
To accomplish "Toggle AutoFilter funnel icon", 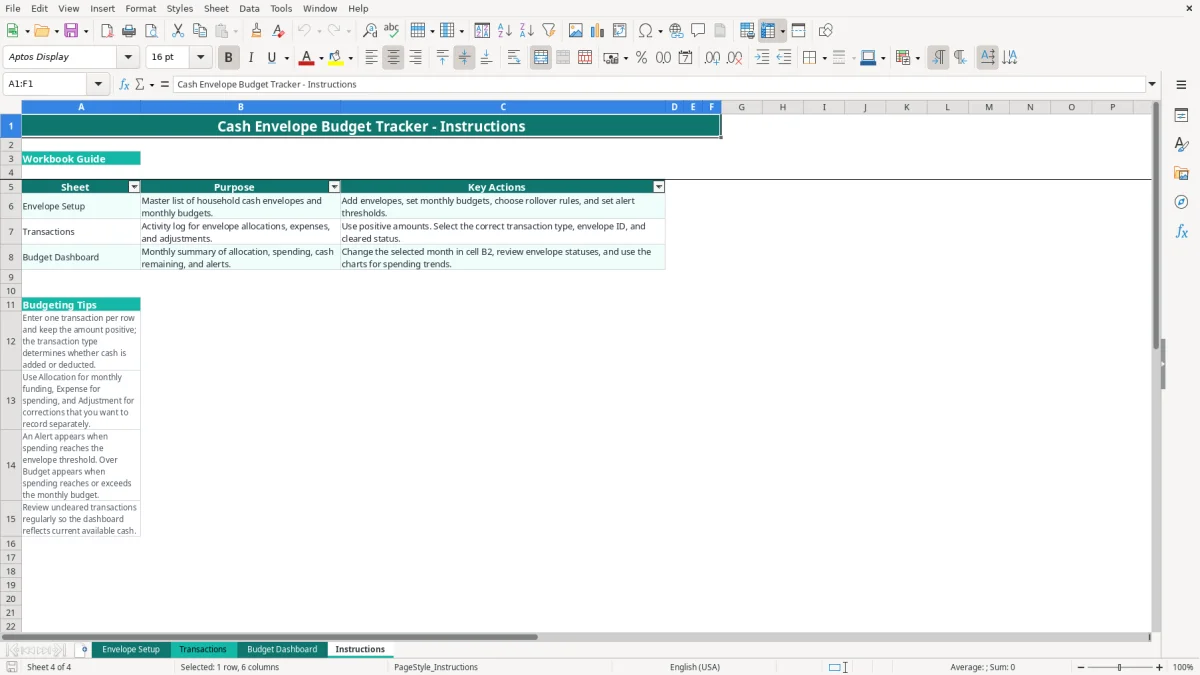I will pos(549,31).
